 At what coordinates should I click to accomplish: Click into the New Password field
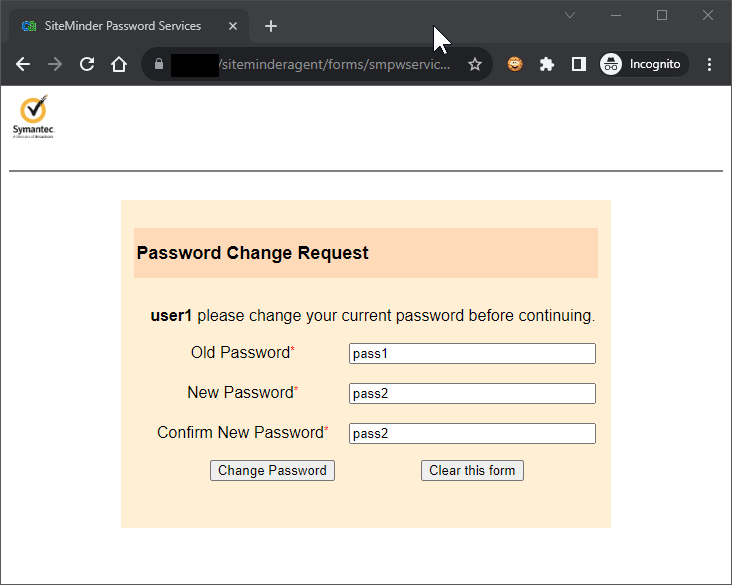(472, 394)
